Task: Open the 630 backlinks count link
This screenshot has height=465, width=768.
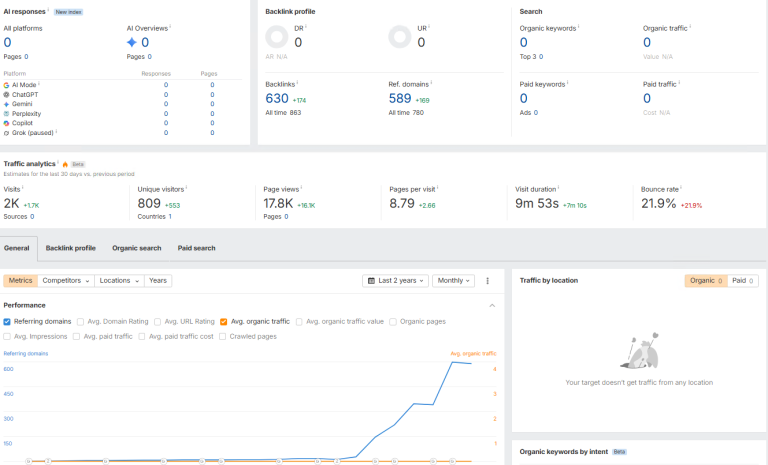Action: (277, 98)
